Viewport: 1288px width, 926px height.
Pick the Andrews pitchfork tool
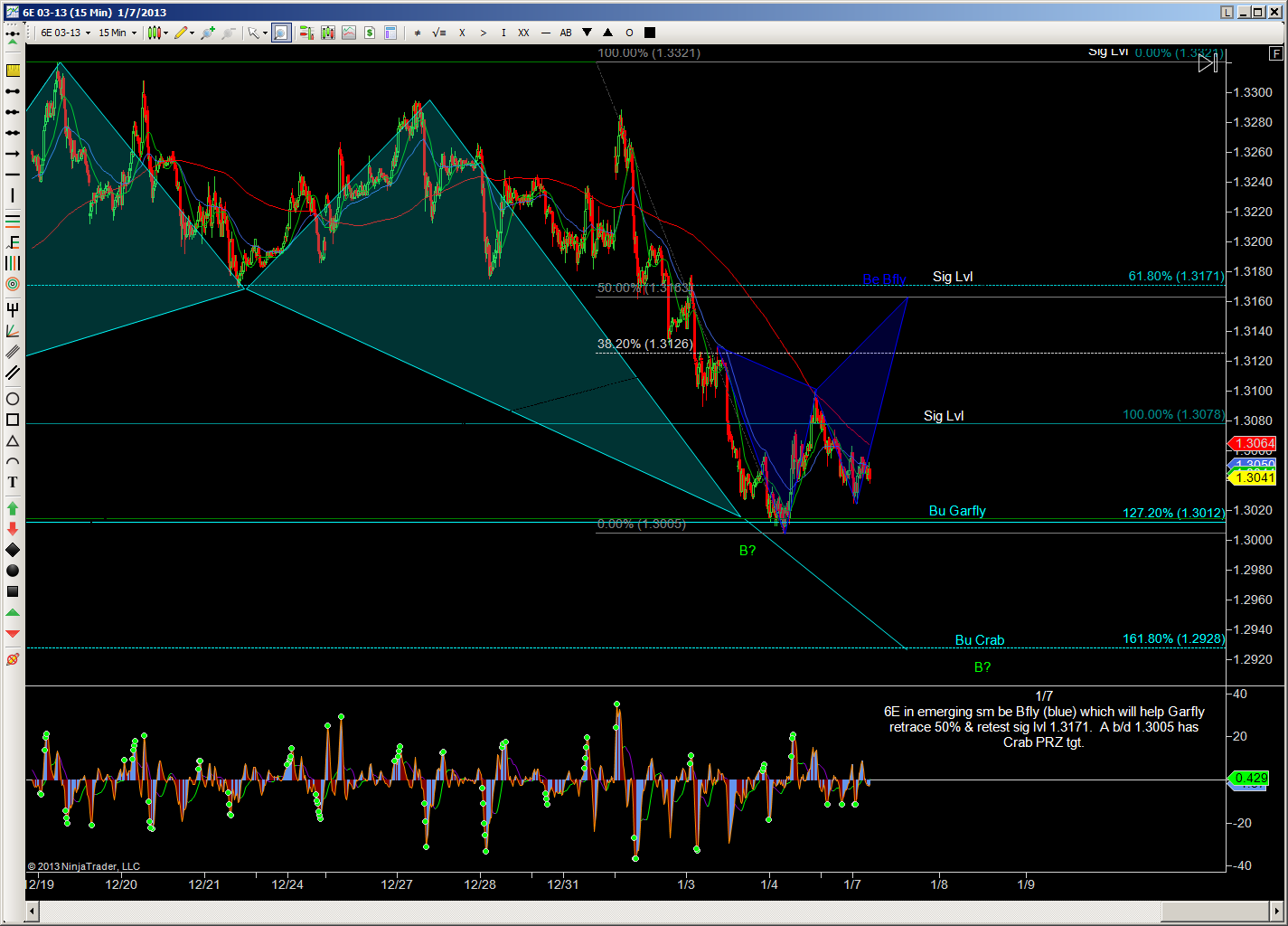coord(13,309)
